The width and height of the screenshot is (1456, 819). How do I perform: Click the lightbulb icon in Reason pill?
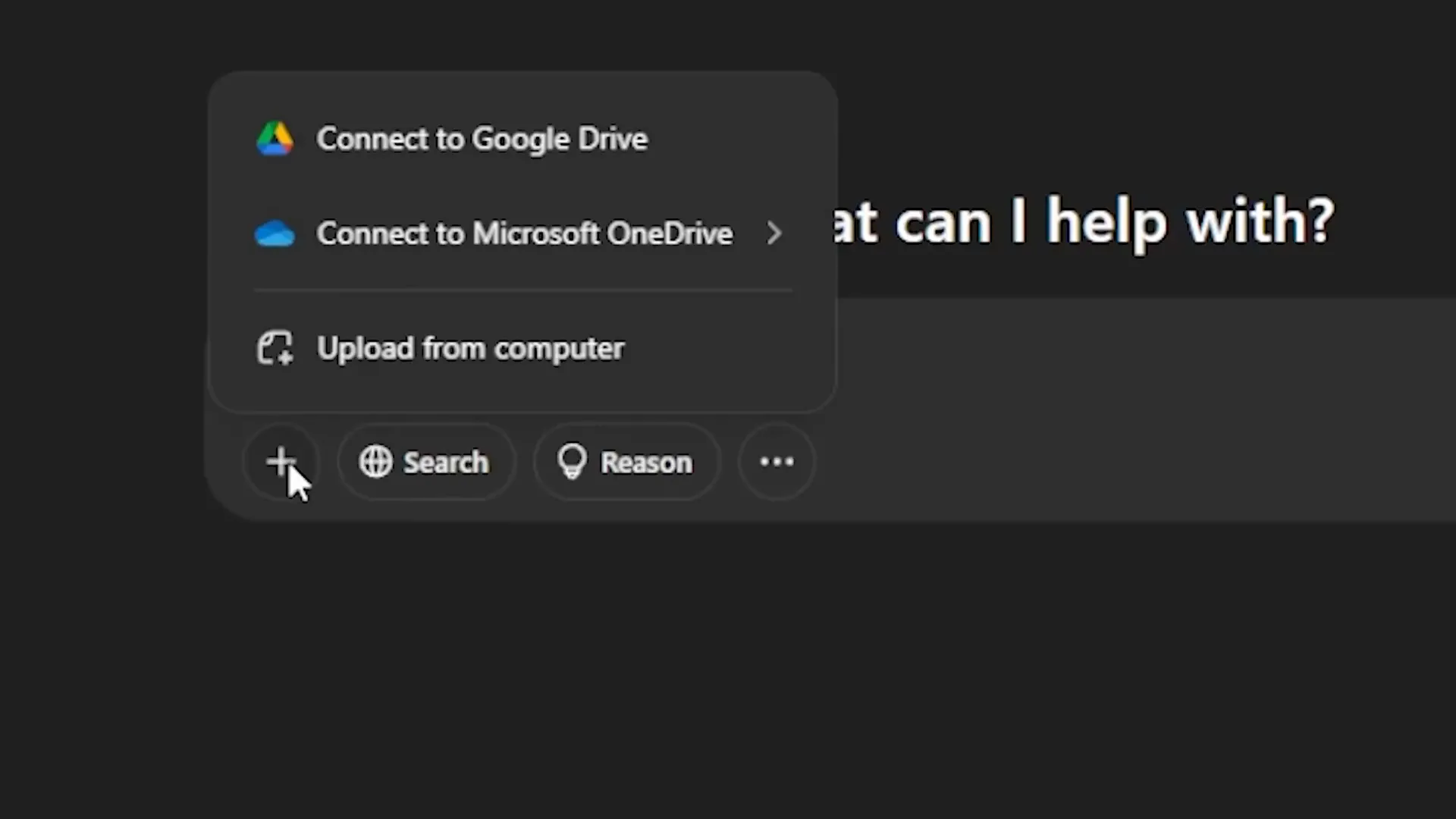(572, 462)
